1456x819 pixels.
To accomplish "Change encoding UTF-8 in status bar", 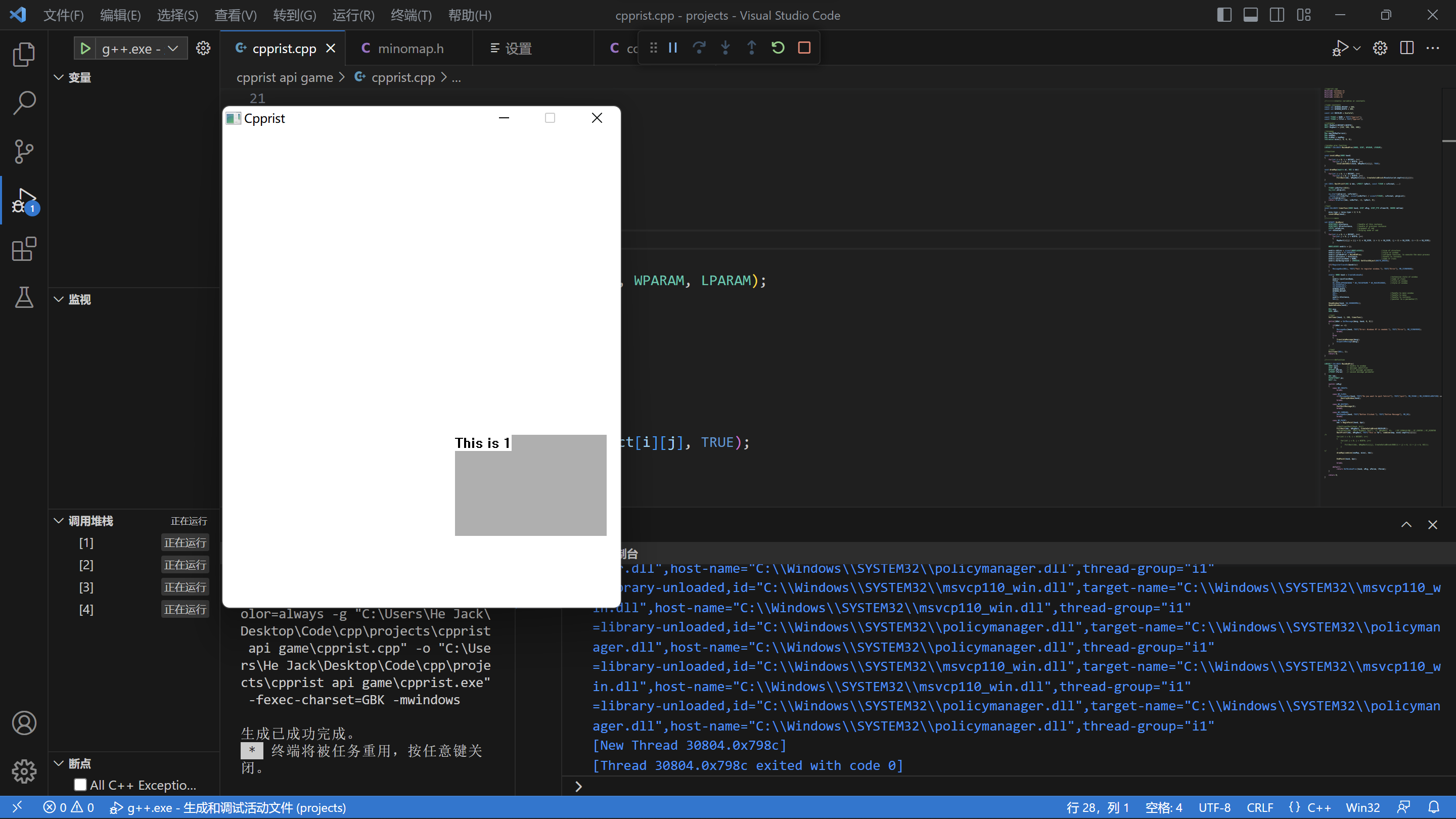I will click(x=1214, y=807).
